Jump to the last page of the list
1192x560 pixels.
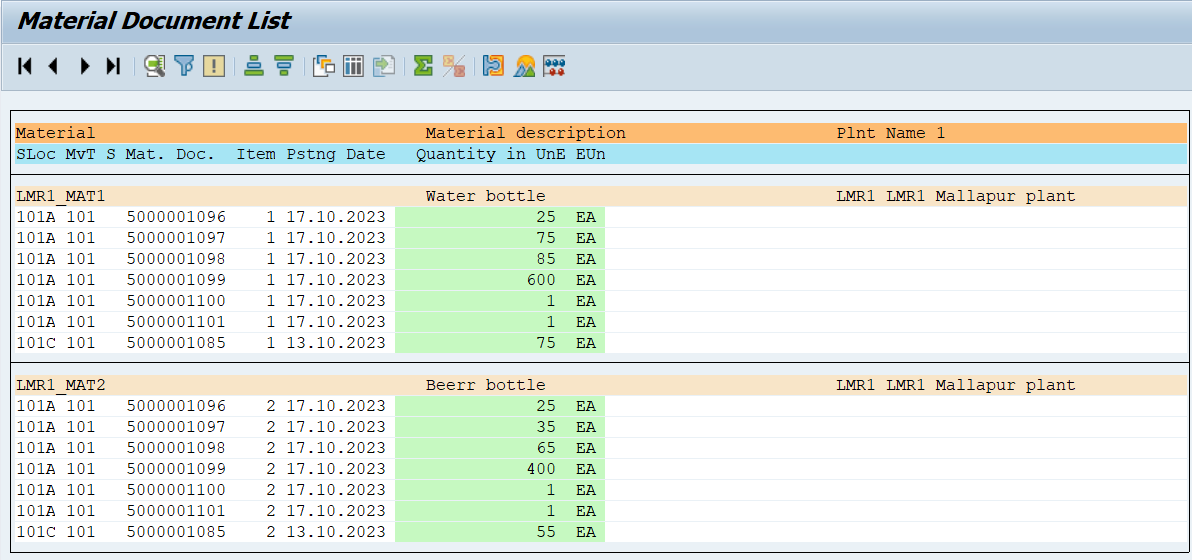point(113,66)
